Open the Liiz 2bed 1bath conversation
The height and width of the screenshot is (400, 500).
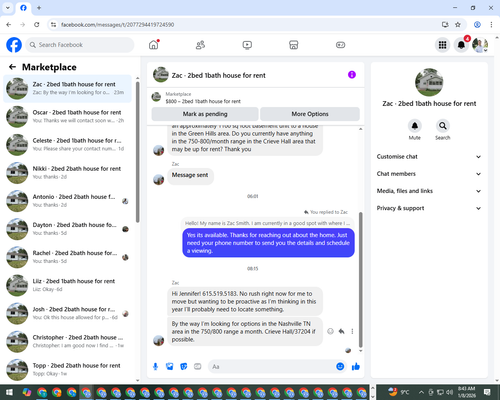67,285
